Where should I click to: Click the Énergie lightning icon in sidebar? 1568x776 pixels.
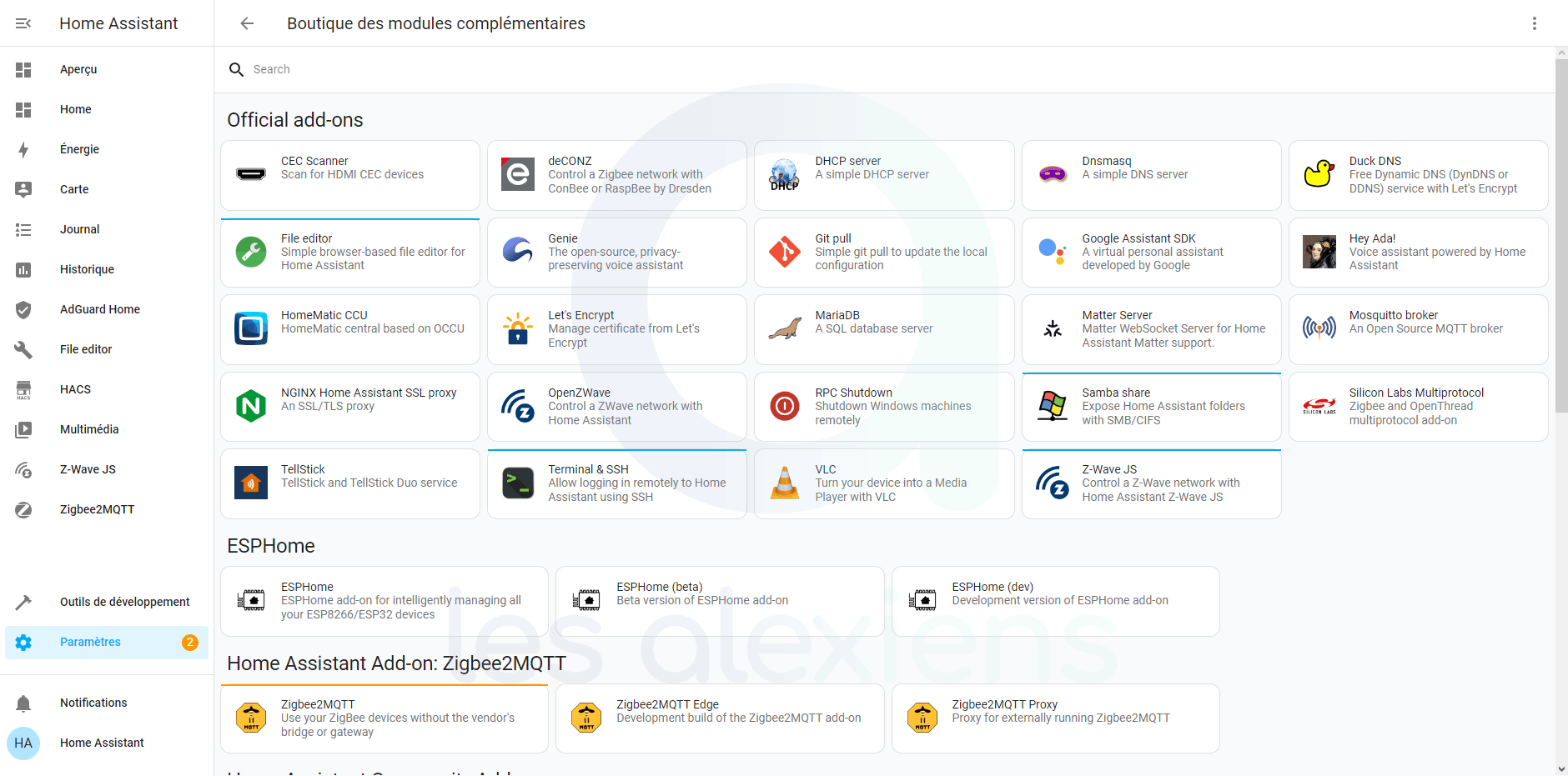[x=23, y=149]
